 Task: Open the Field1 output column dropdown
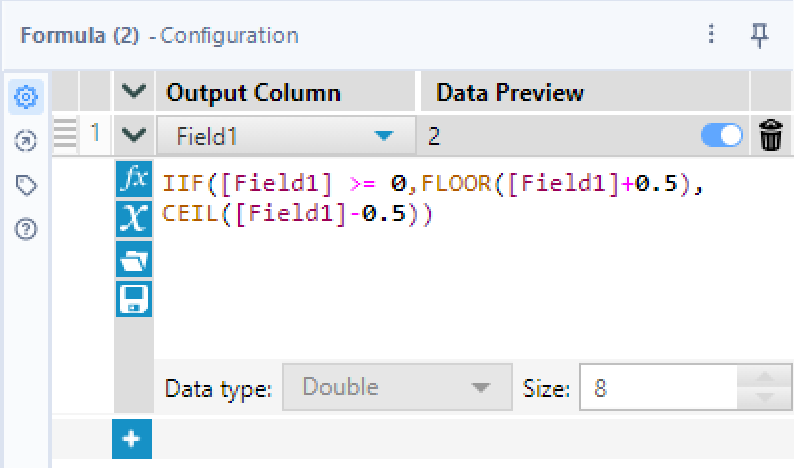(x=383, y=137)
